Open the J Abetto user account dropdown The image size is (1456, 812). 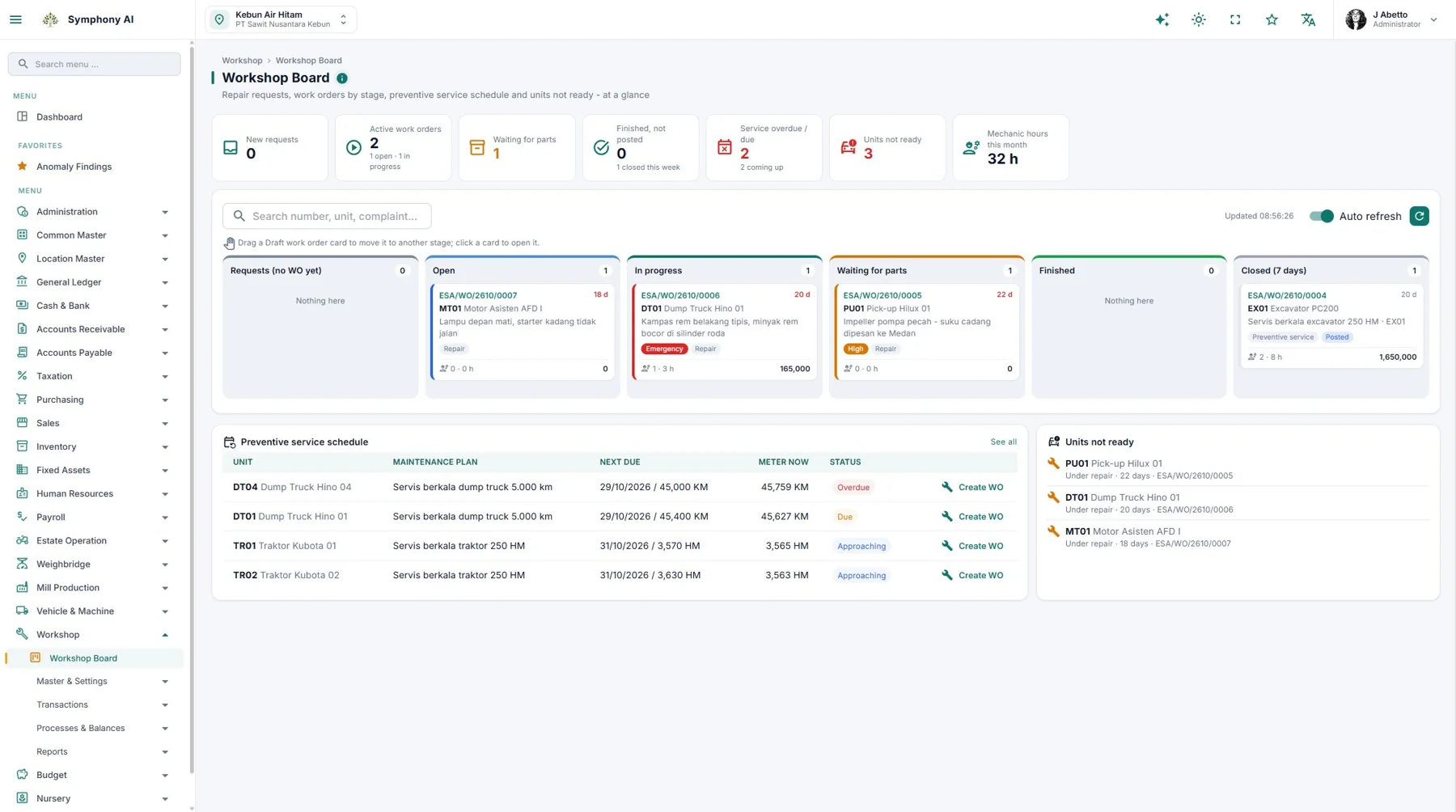coord(1391,19)
